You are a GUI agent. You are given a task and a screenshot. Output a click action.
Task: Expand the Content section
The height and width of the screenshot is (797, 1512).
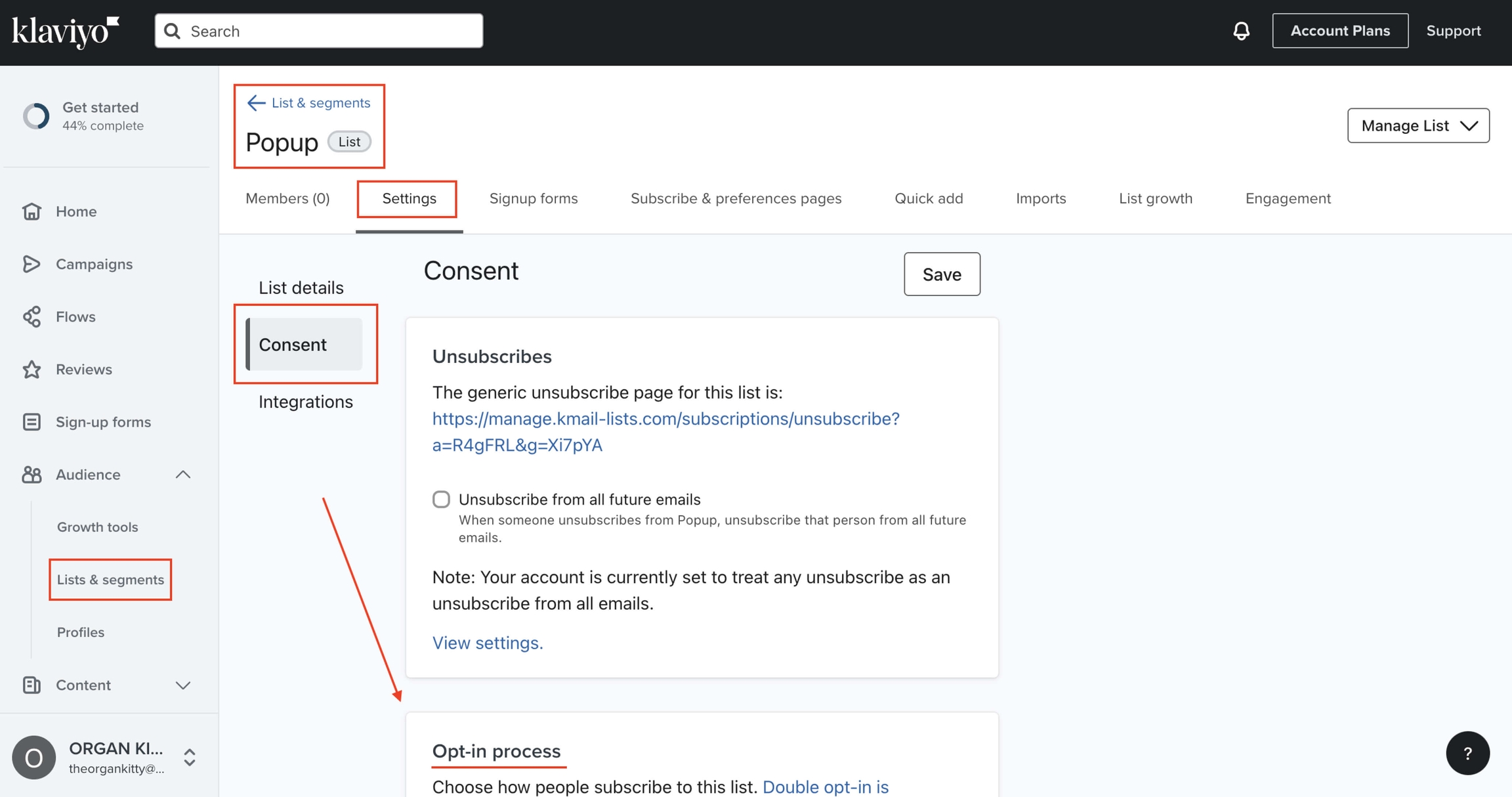point(183,685)
